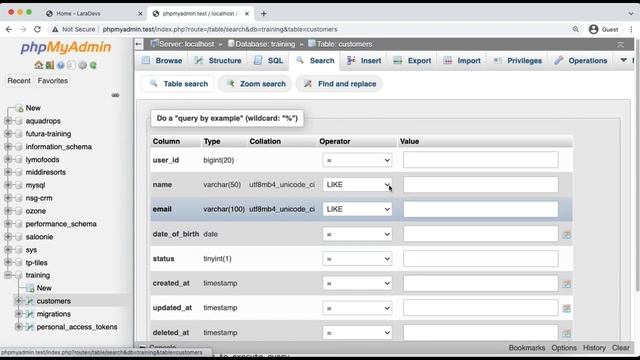Collapse the training database node
Viewport: 640px width, 360px height.
coord(8,275)
